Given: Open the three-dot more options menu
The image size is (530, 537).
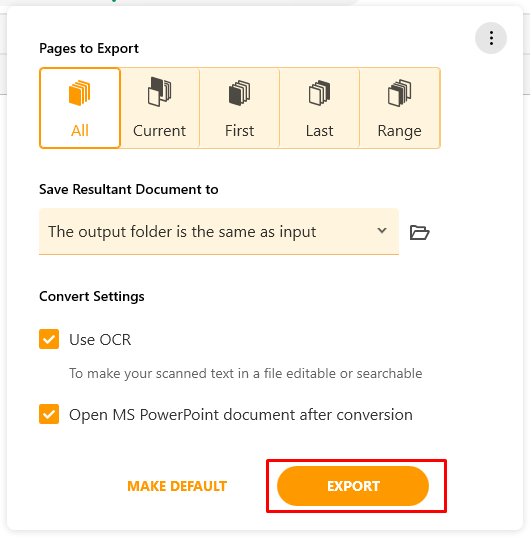Looking at the screenshot, I should coord(491,38).
